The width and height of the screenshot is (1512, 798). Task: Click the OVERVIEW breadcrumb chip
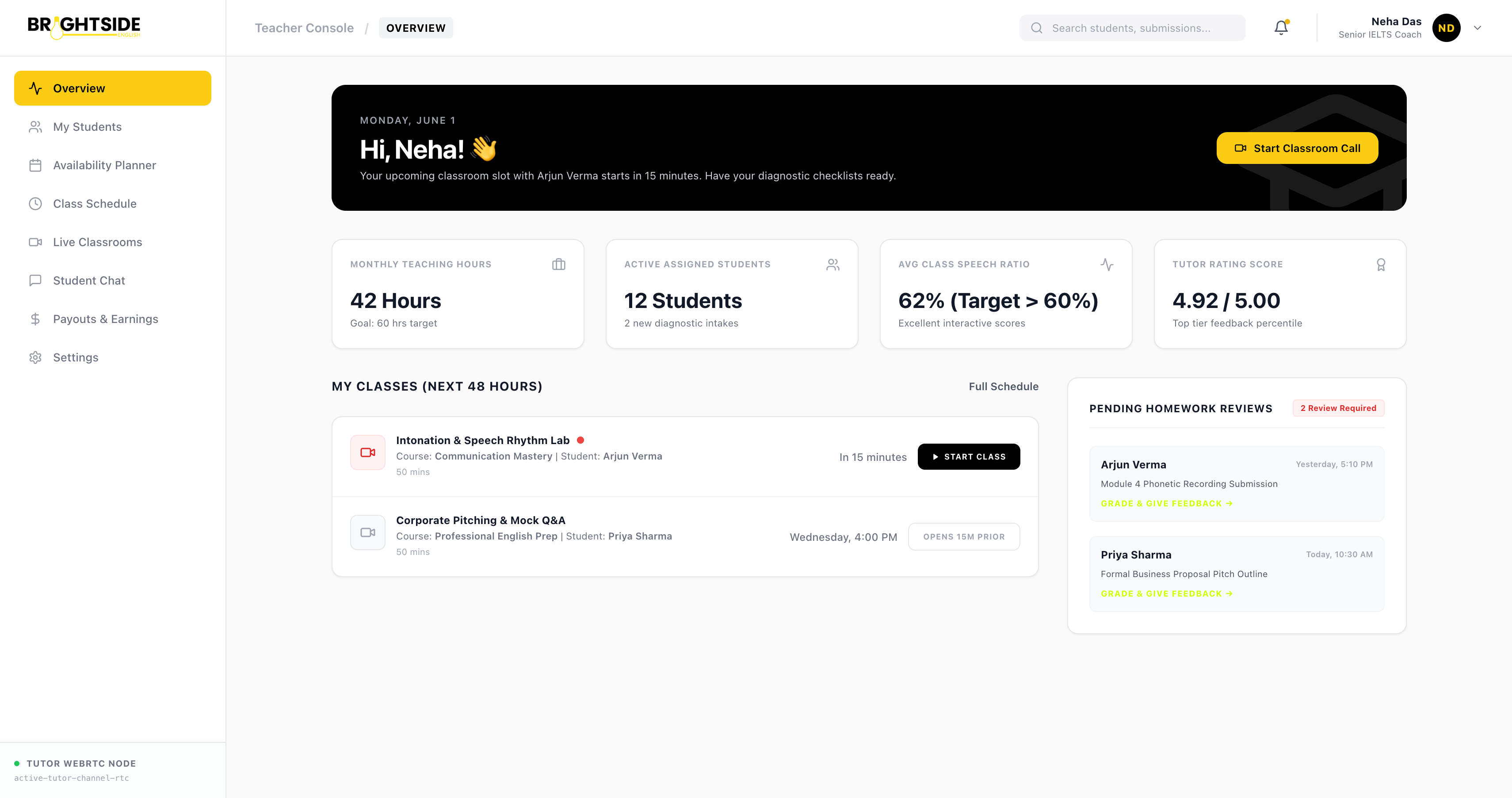[416, 27]
